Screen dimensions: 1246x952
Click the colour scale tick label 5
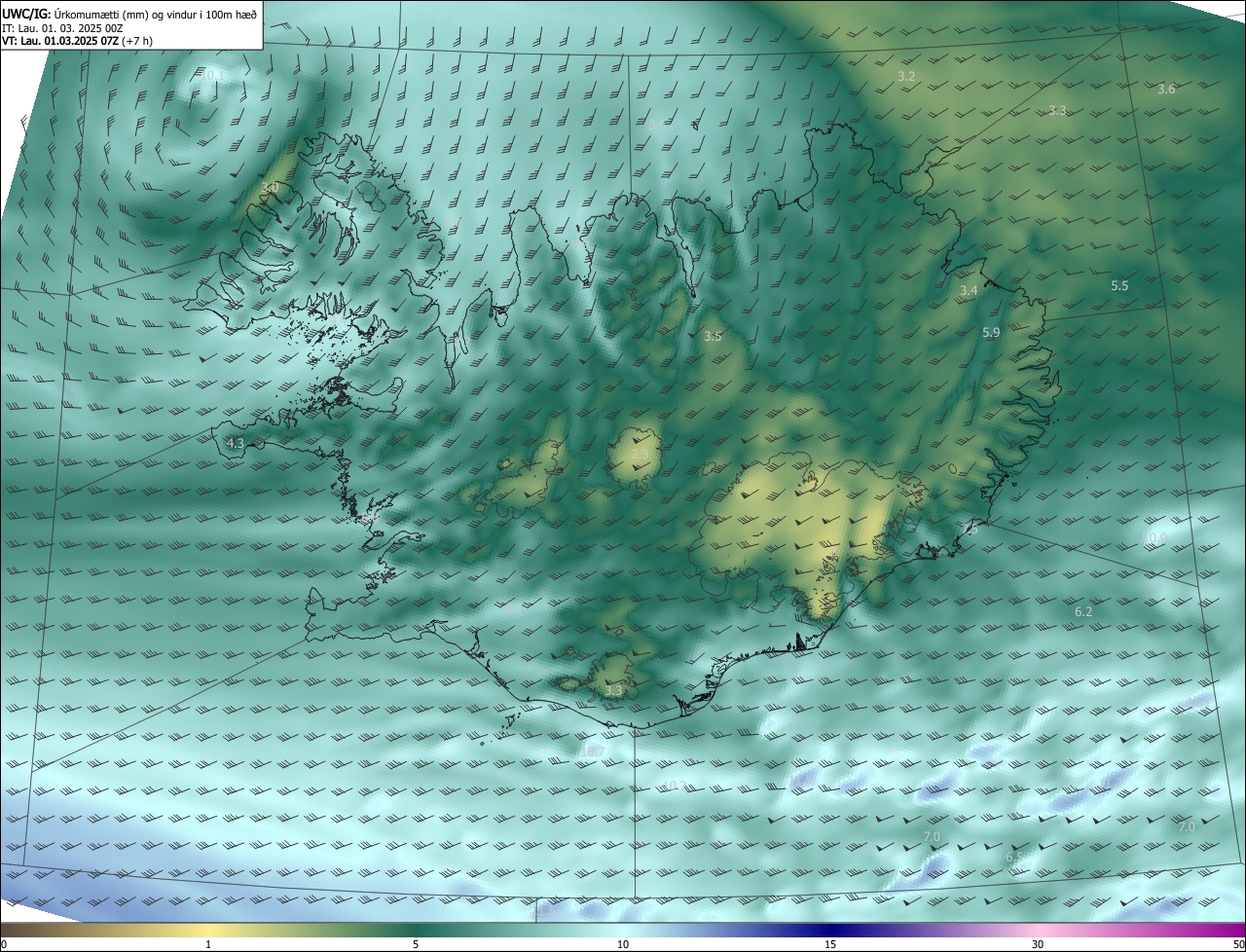tap(416, 944)
